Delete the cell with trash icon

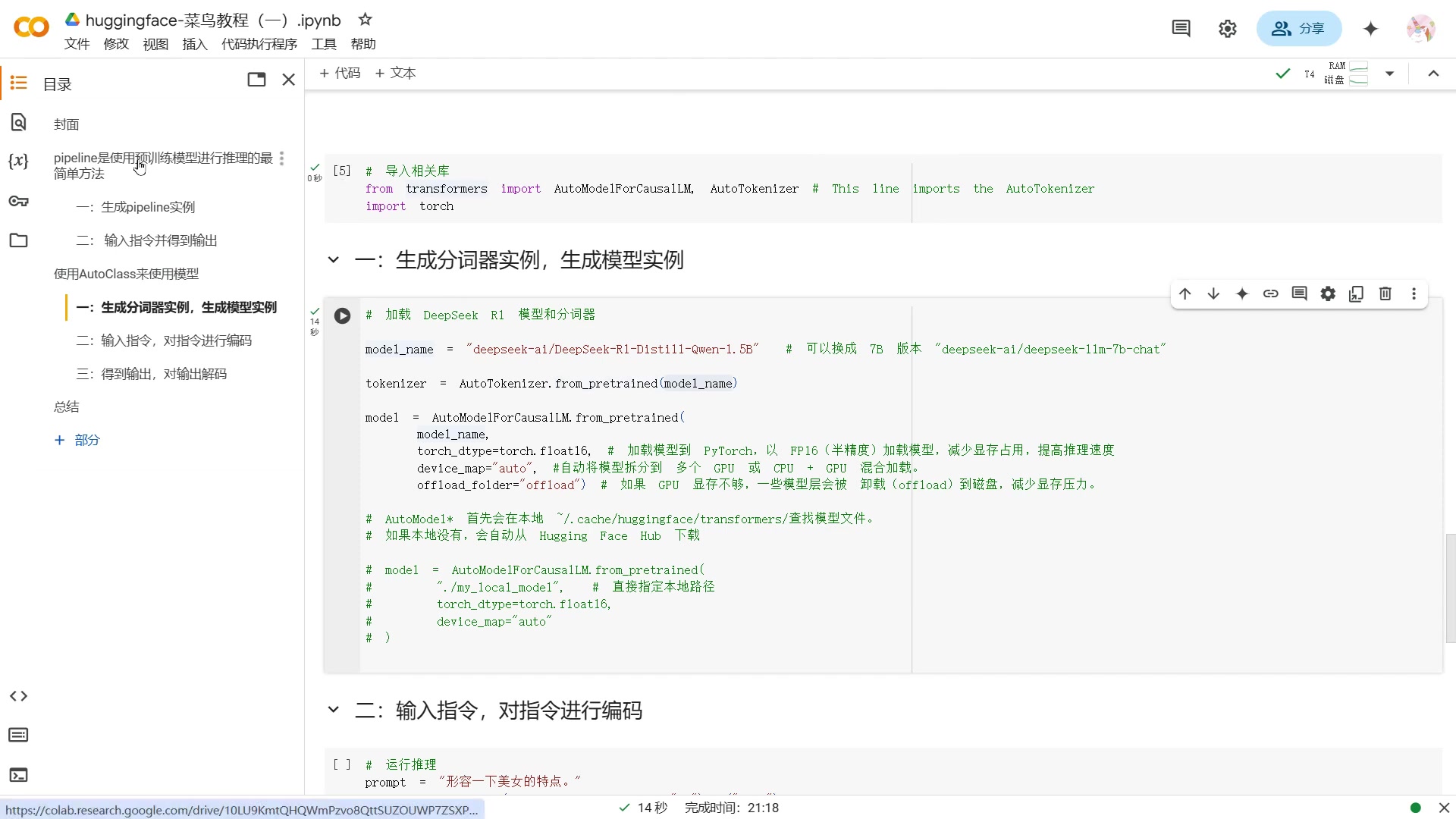pyautogui.click(x=1385, y=293)
